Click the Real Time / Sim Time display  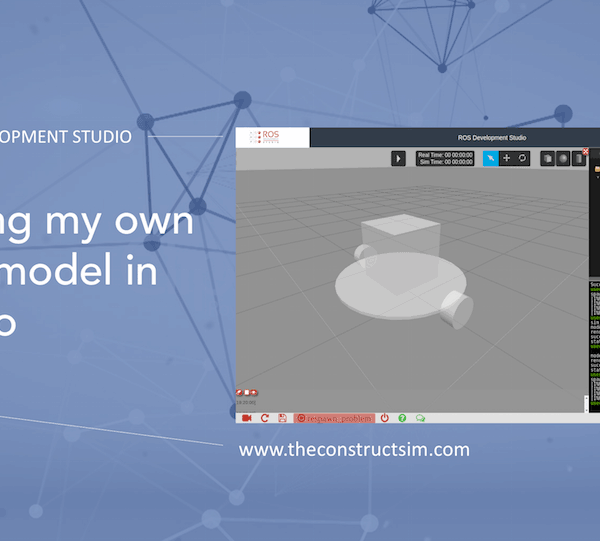pyautogui.click(x=445, y=158)
